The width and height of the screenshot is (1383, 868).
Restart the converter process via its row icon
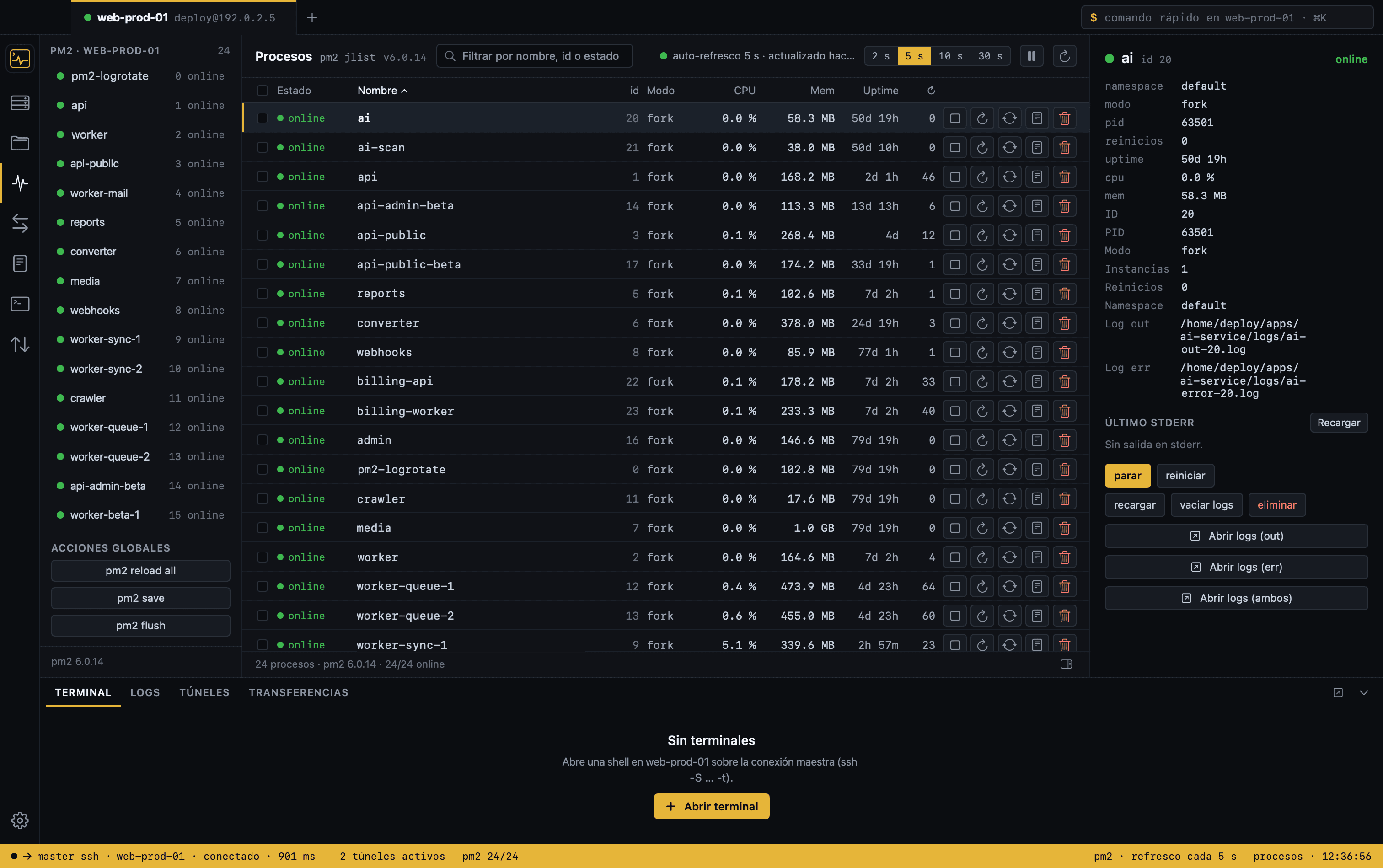coord(982,323)
